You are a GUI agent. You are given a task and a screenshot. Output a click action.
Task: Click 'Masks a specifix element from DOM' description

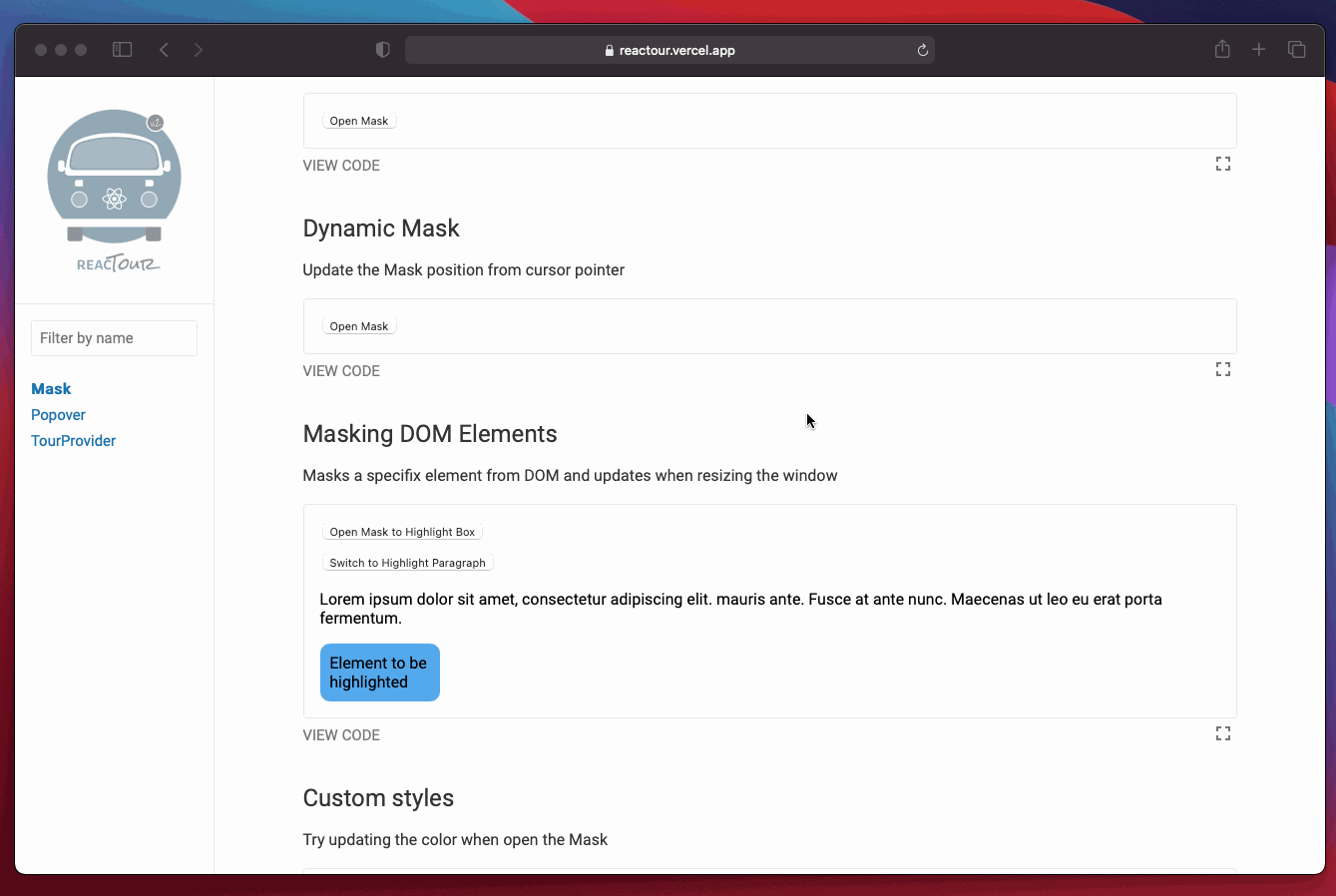tap(570, 476)
